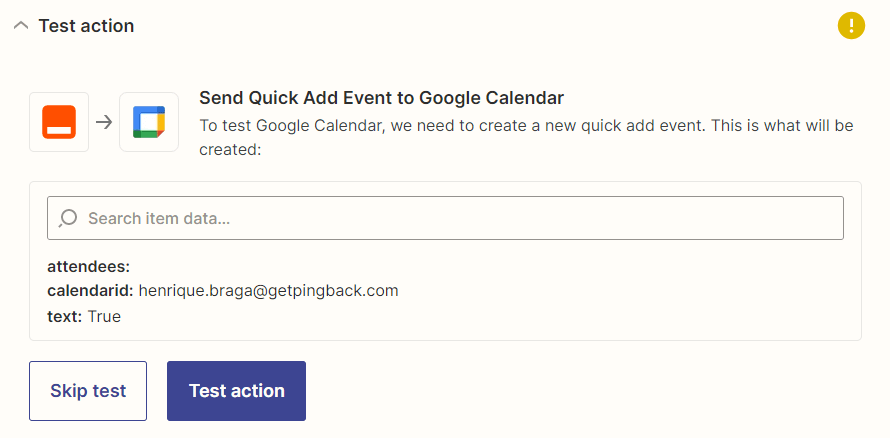Click the Test action section header title
Screen dimensions: 890x438
click(x=86, y=26)
